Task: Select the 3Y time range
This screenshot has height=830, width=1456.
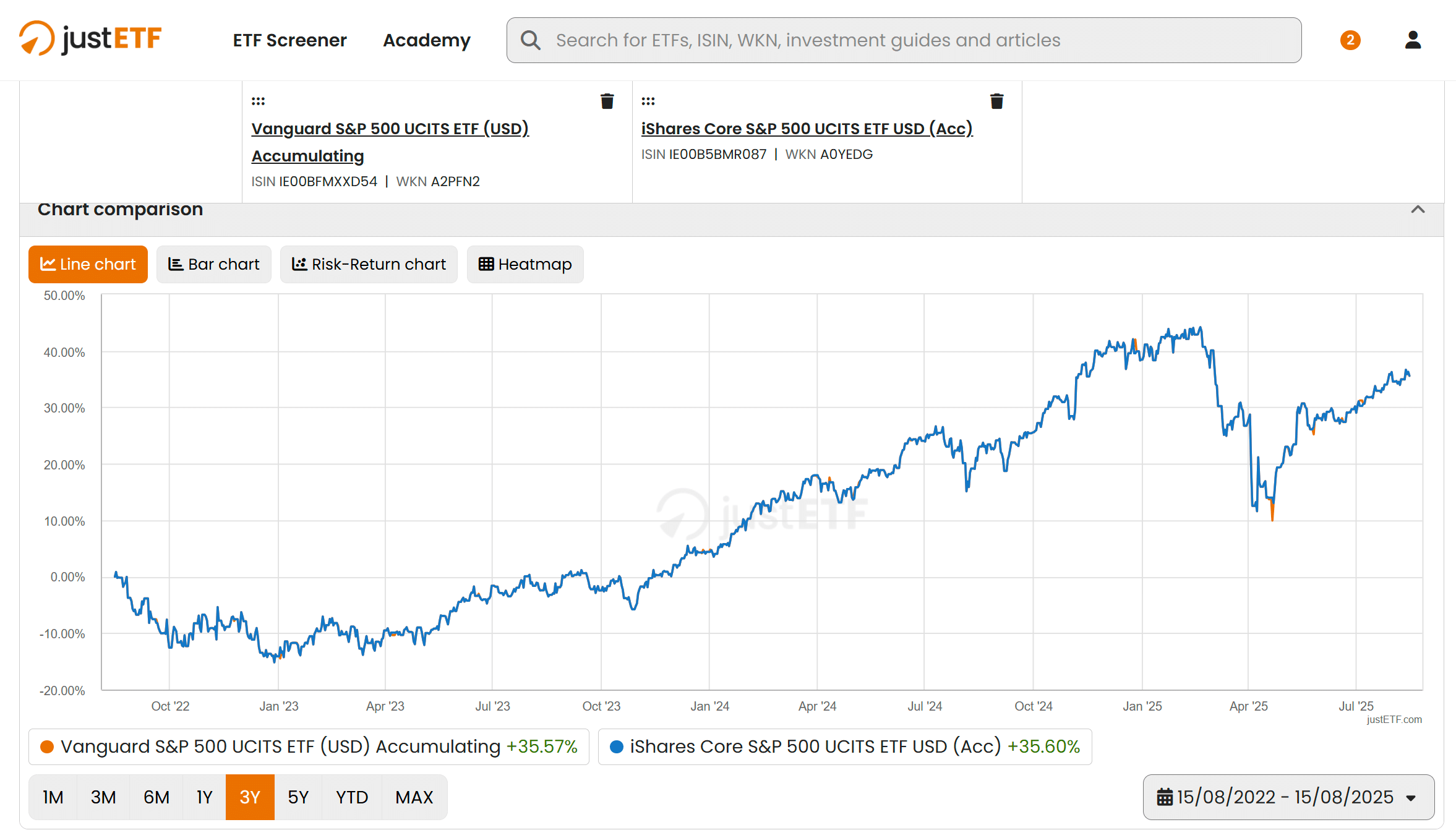Action: 250,797
